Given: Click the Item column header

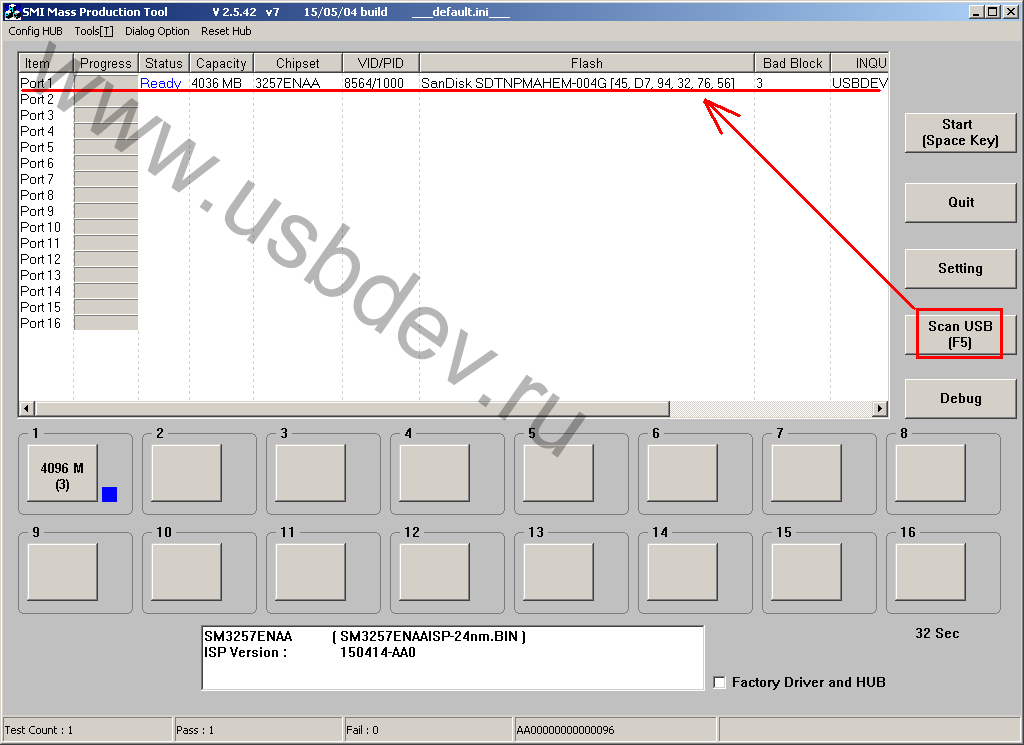Looking at the screenshot, I should pos(45,63).
